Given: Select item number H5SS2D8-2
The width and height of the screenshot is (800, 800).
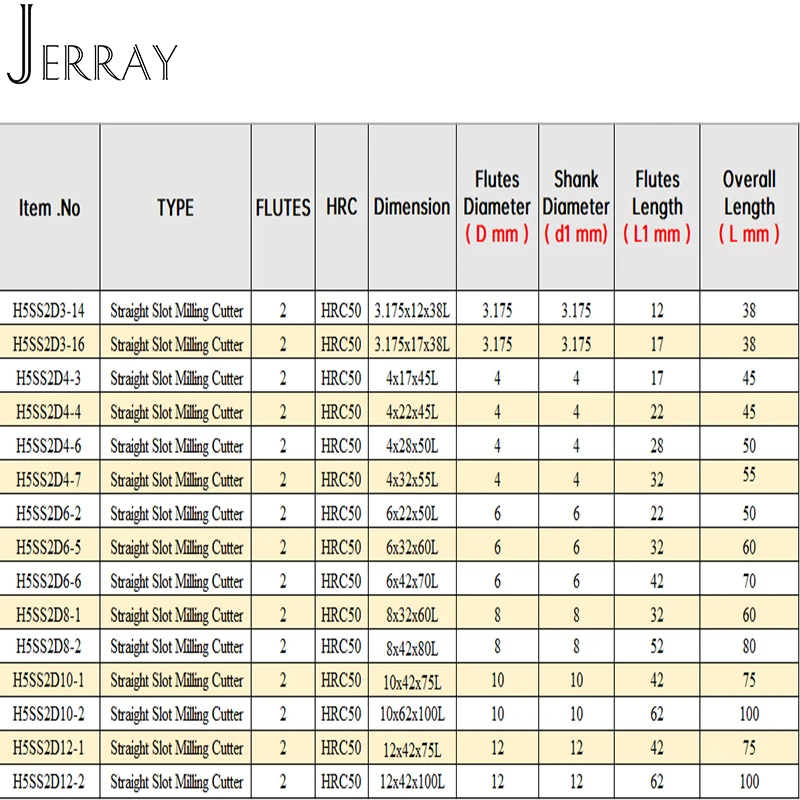Looking at the screenshot, I should point(48,646).
